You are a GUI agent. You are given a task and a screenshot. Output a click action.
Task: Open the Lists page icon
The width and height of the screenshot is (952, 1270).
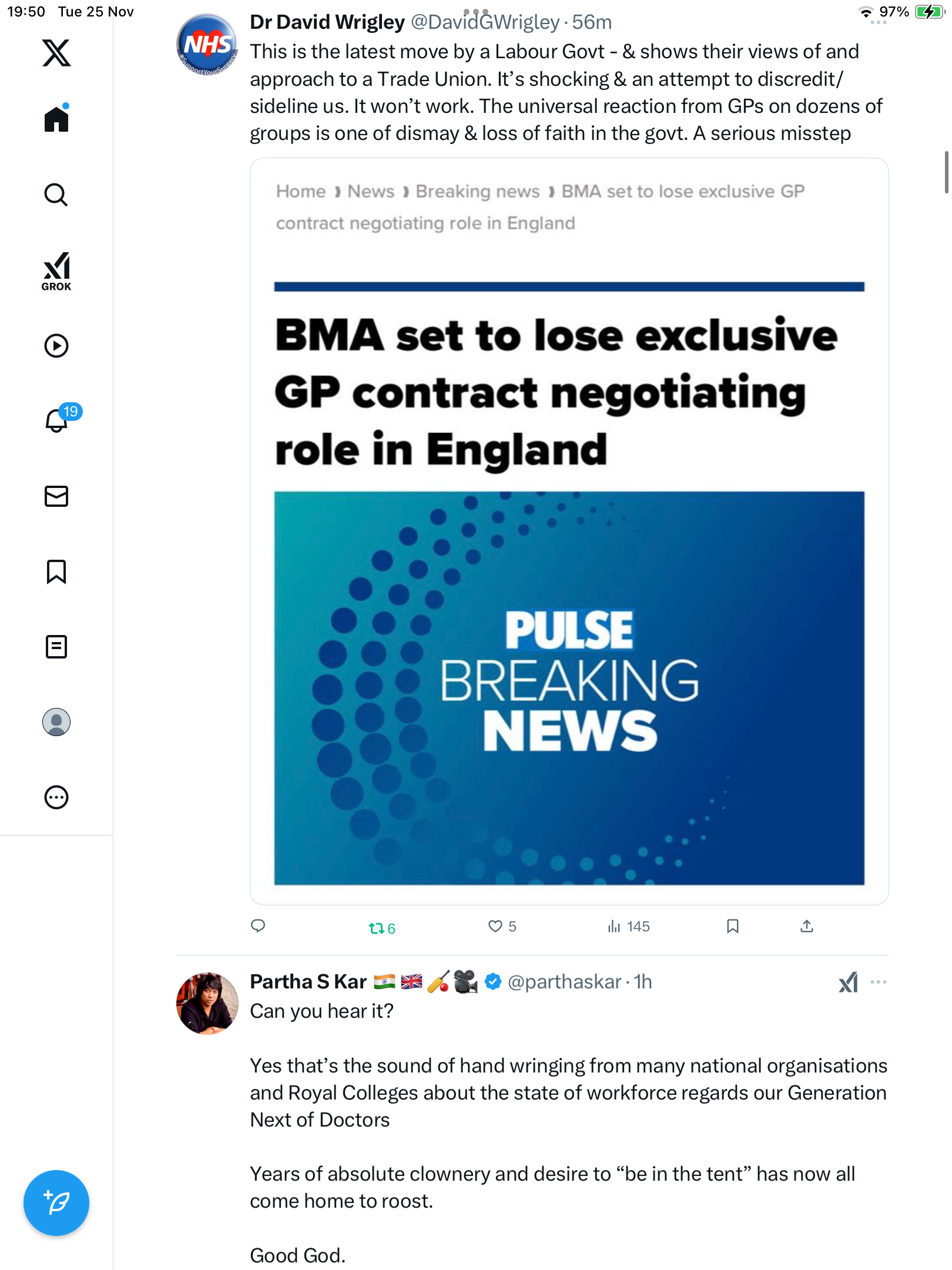click(x=56, y=647)
